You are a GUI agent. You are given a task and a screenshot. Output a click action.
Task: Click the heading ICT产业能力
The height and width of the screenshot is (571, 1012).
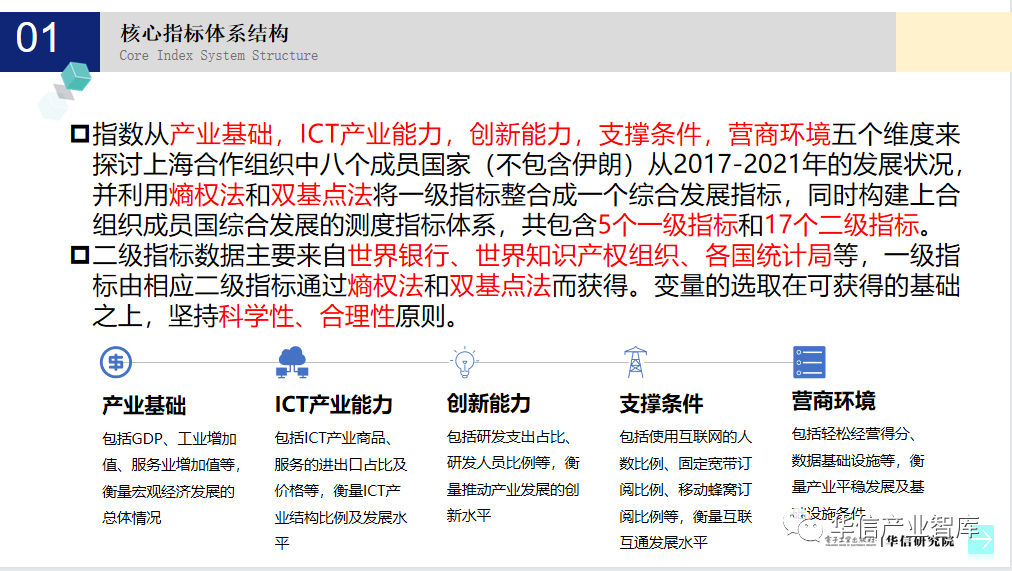(x=334, y=404)
